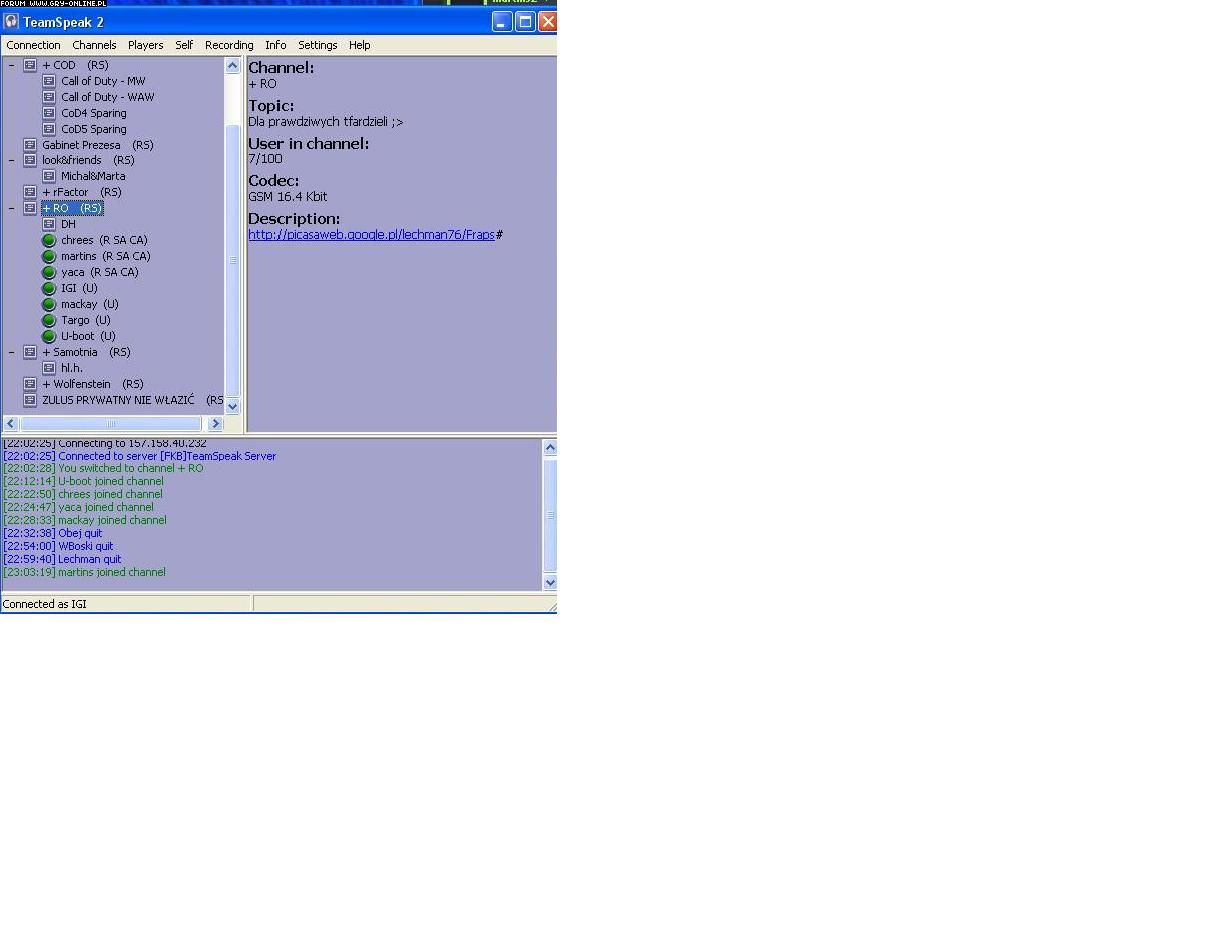Click the green player icon for IGI
1218x948 pixels.
click(49, 288)
